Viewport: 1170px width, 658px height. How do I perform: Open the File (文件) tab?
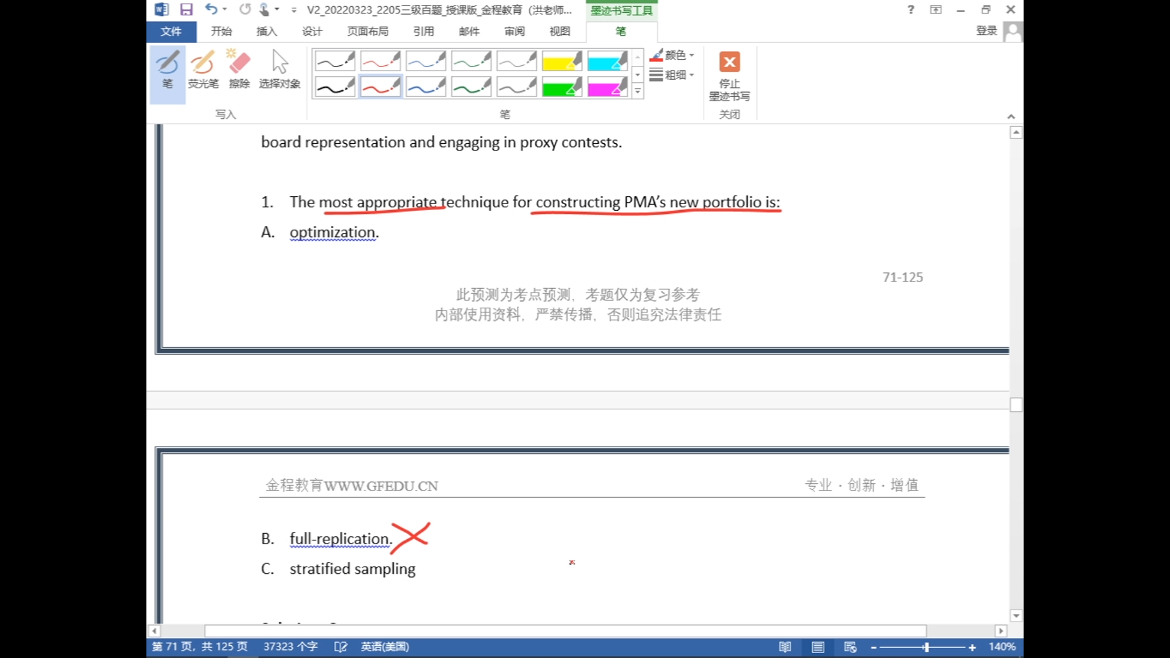point(171,31)
